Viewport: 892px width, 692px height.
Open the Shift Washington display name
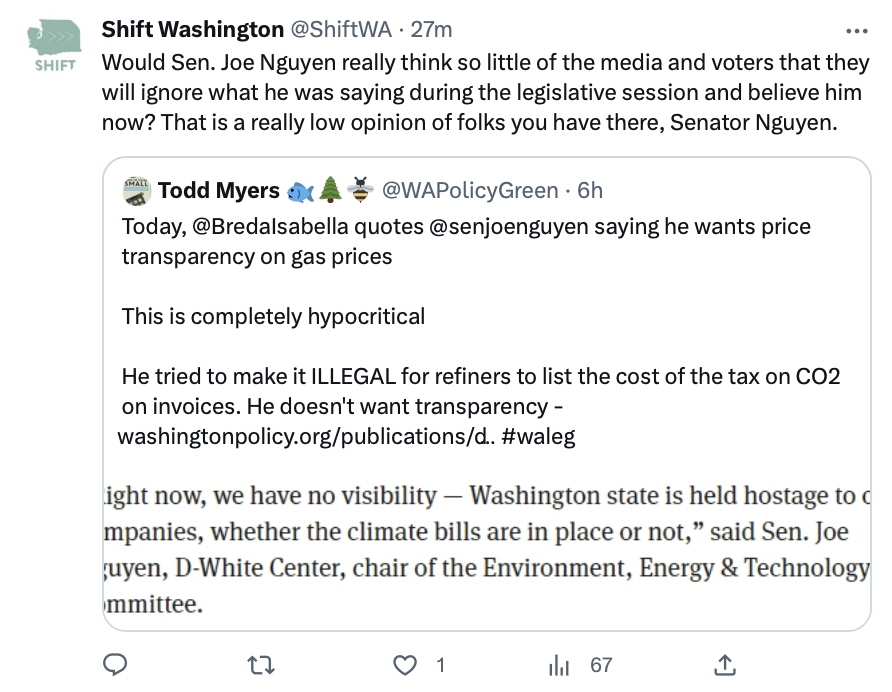tap(193, 29)
